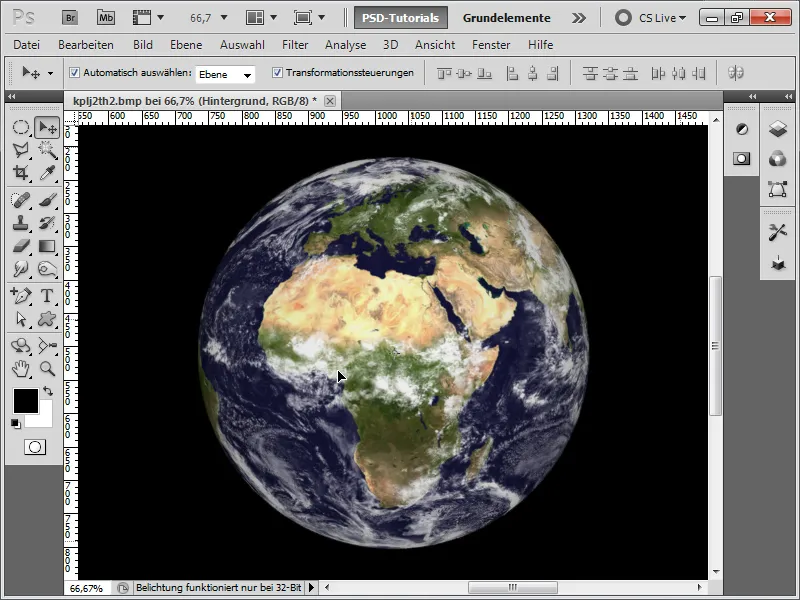
Task: Select the Path Selection tool
Action: pyautogui.click(x=21, y=319)
